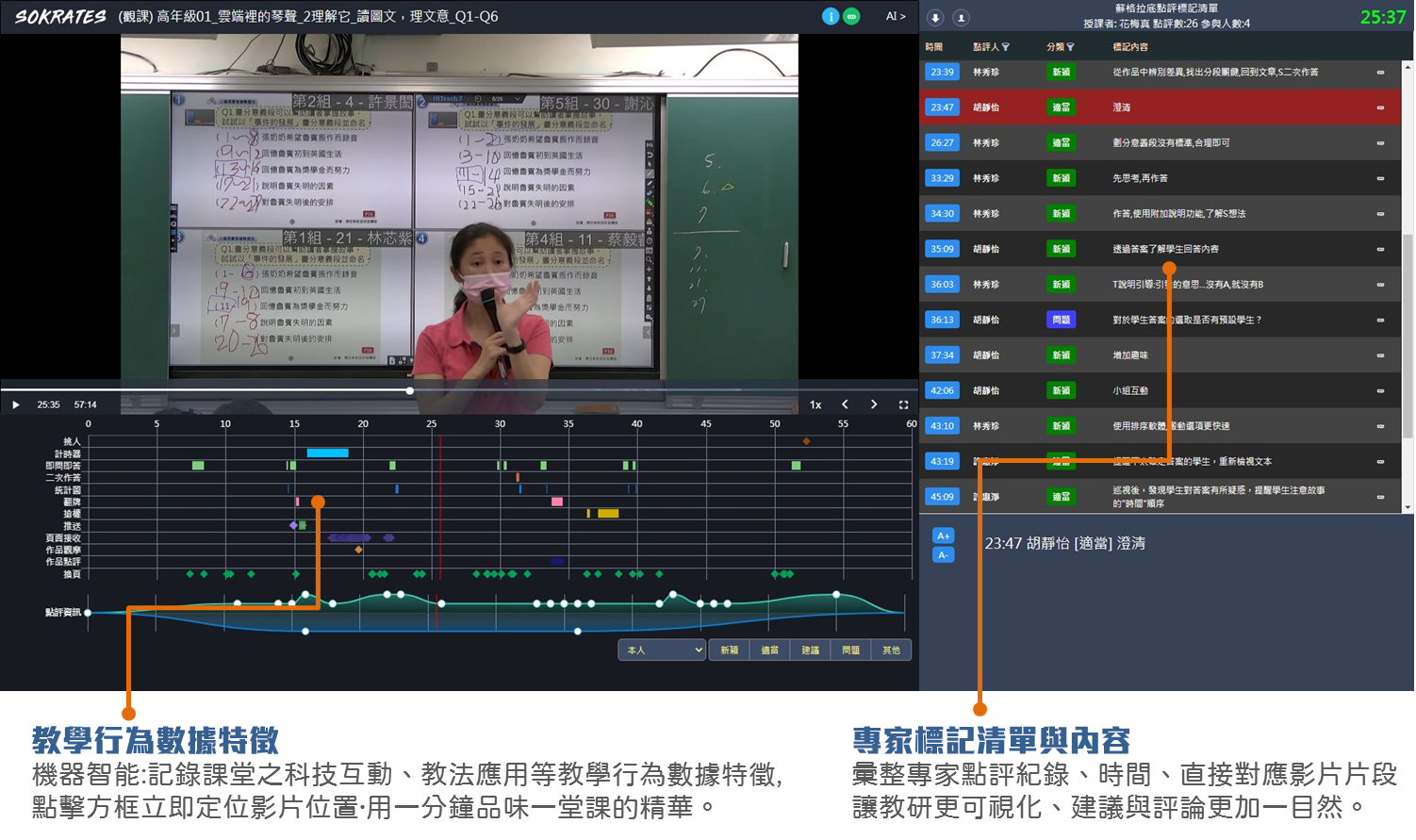Enter fullscreen video mode
The image size is (1416, 840).
pos(903,404)
